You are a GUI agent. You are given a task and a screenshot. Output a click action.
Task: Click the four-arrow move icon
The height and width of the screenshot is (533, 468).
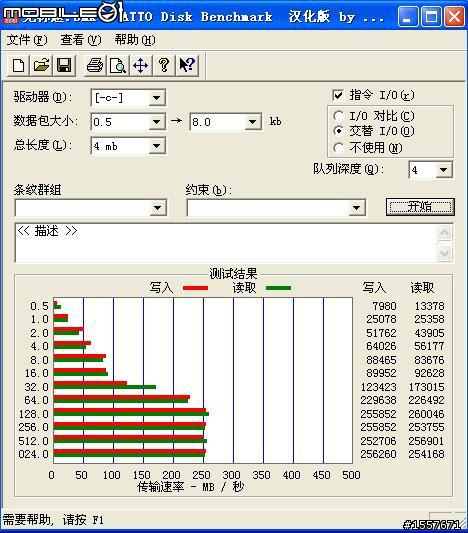[x=140, y=65]
